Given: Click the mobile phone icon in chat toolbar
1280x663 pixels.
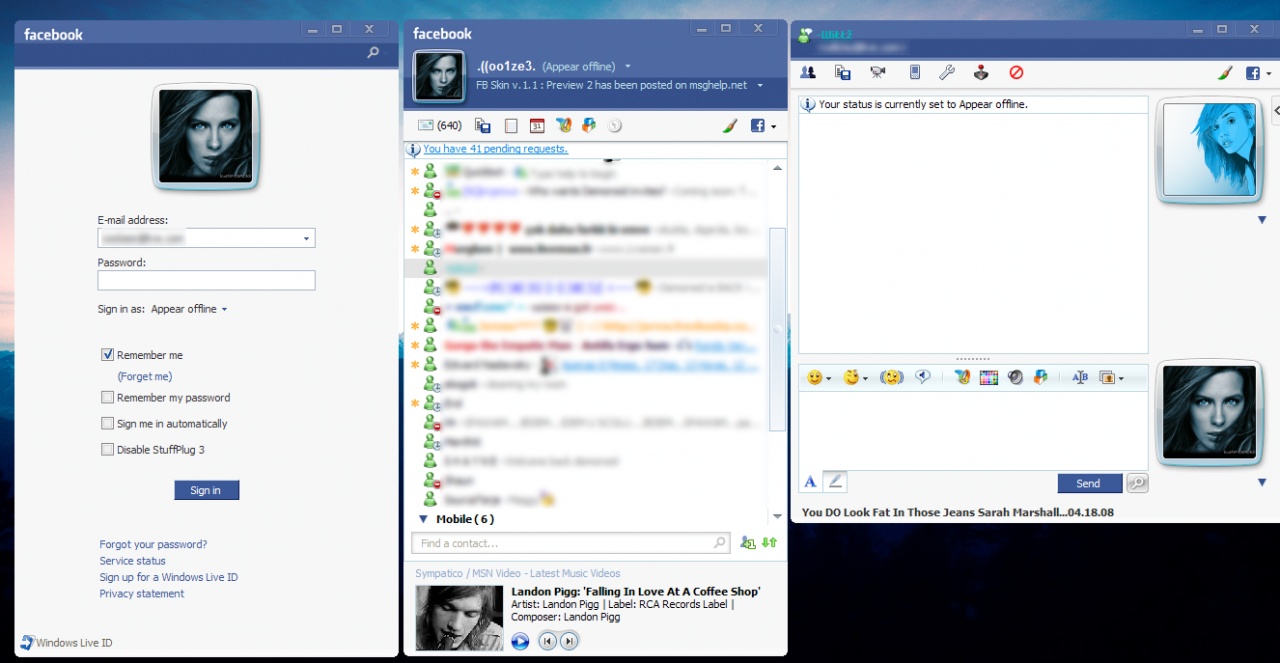Looking at the screenshot, I should click(914, 72).
